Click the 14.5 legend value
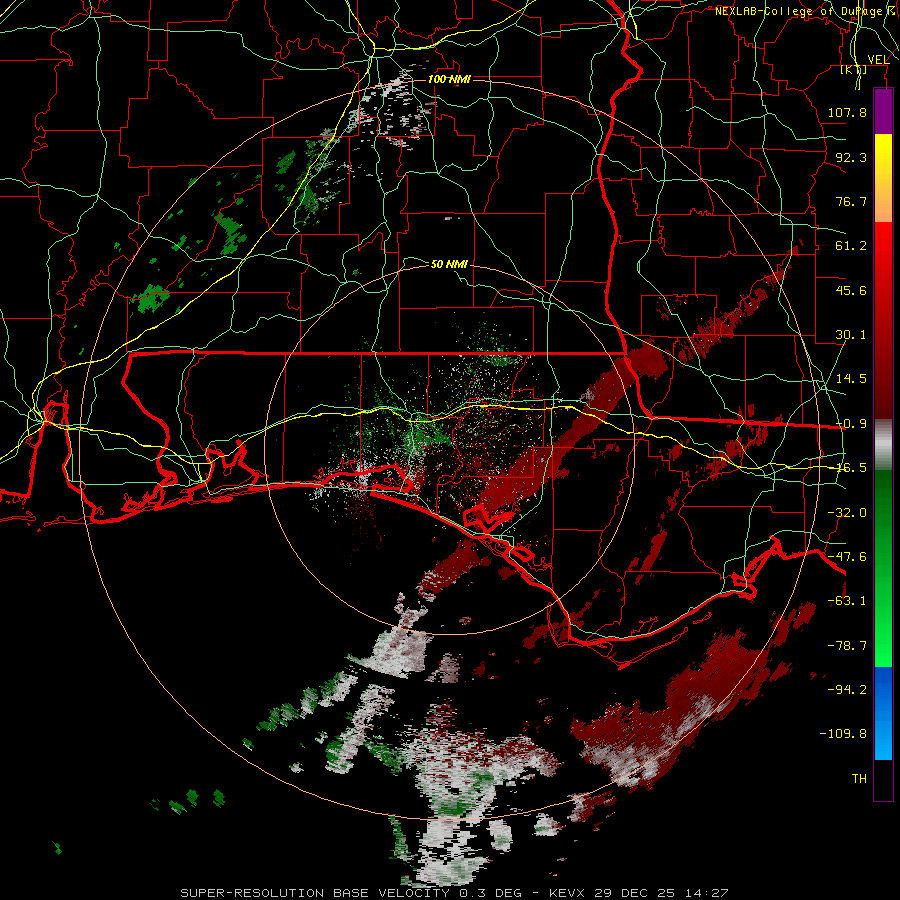 [x=851, y=379]
